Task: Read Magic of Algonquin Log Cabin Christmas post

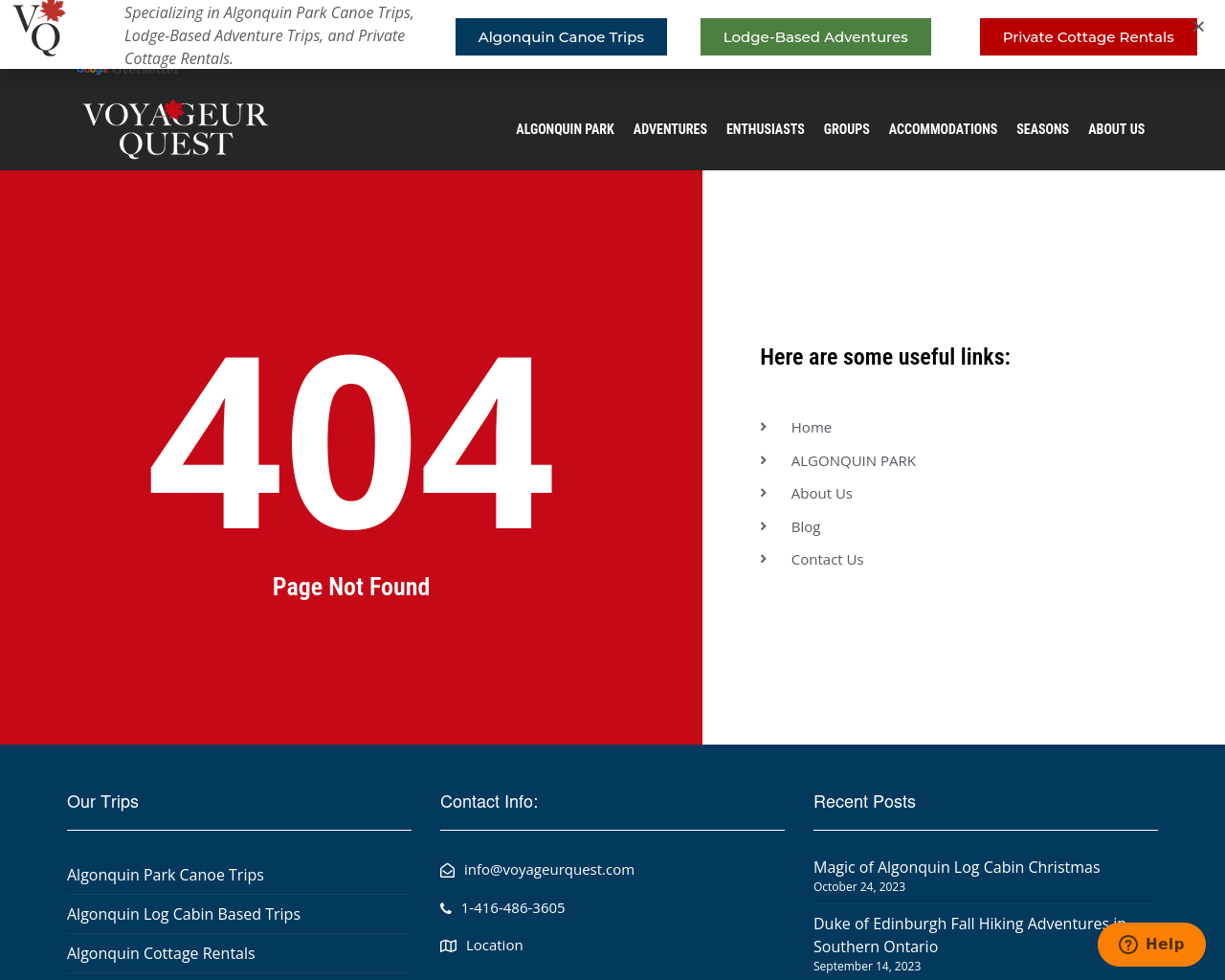Action: pyautogui.click(x=956, y=867)
